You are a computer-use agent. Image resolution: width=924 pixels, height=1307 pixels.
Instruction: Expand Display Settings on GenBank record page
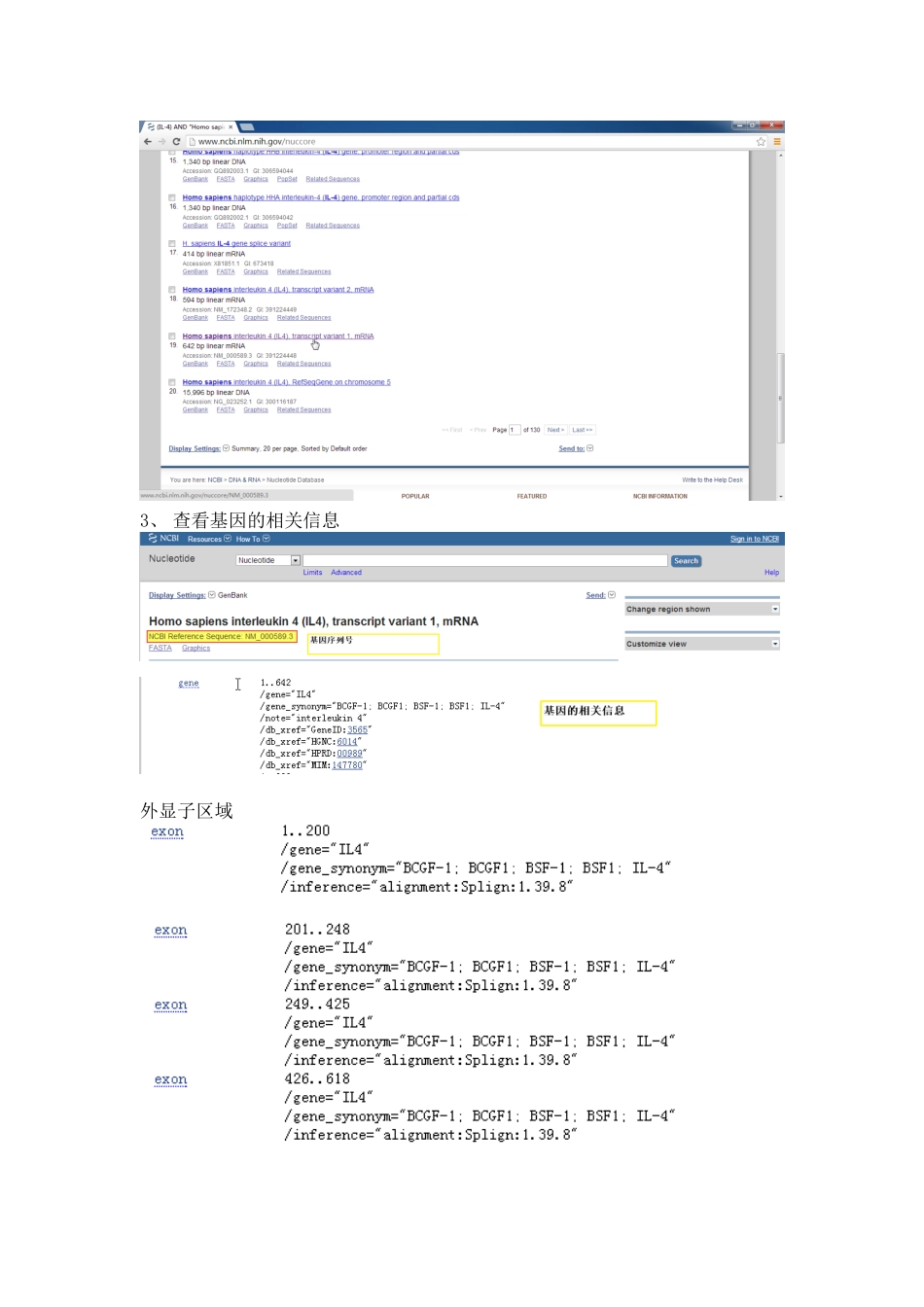click(x=182, y=595)
